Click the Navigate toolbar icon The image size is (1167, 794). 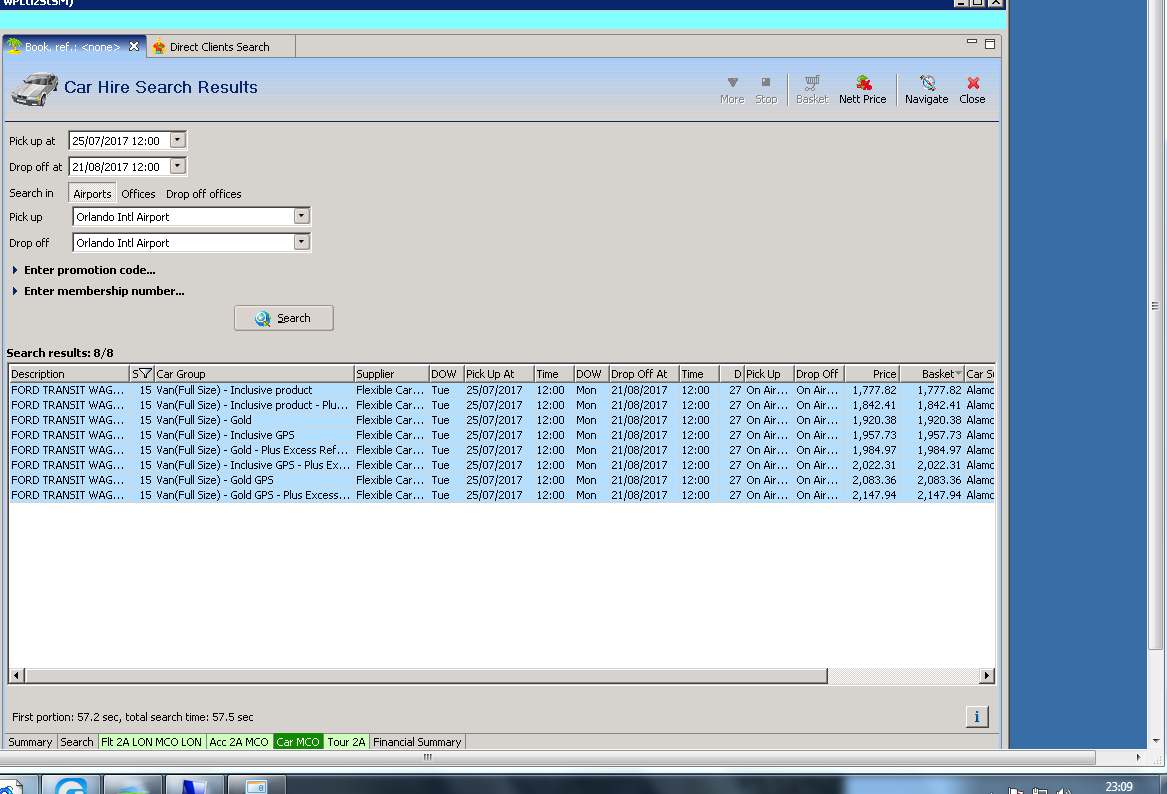tap(926, 83)
